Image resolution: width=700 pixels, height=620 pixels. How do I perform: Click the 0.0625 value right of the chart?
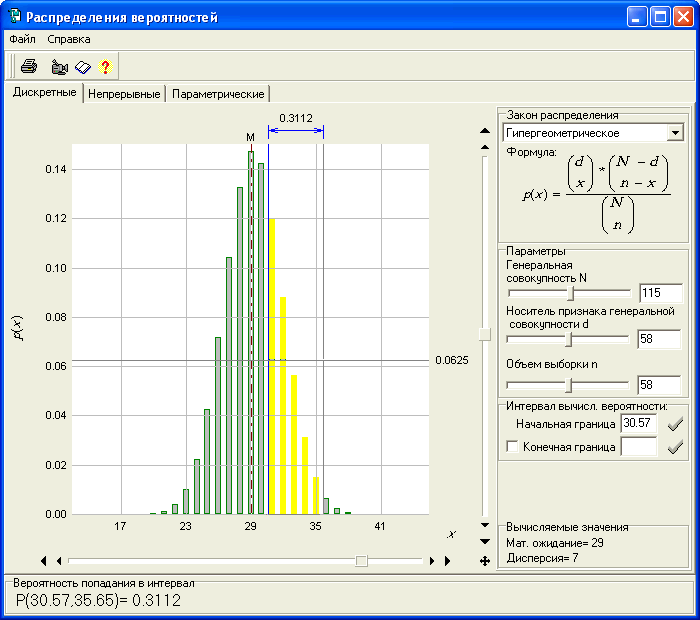(x=452, y=360)
